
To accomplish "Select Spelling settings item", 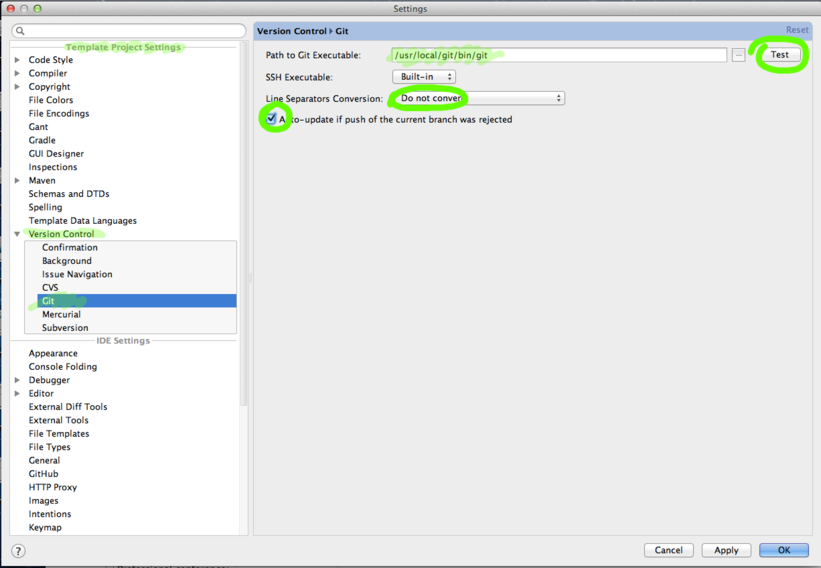I will coord(45,207).
